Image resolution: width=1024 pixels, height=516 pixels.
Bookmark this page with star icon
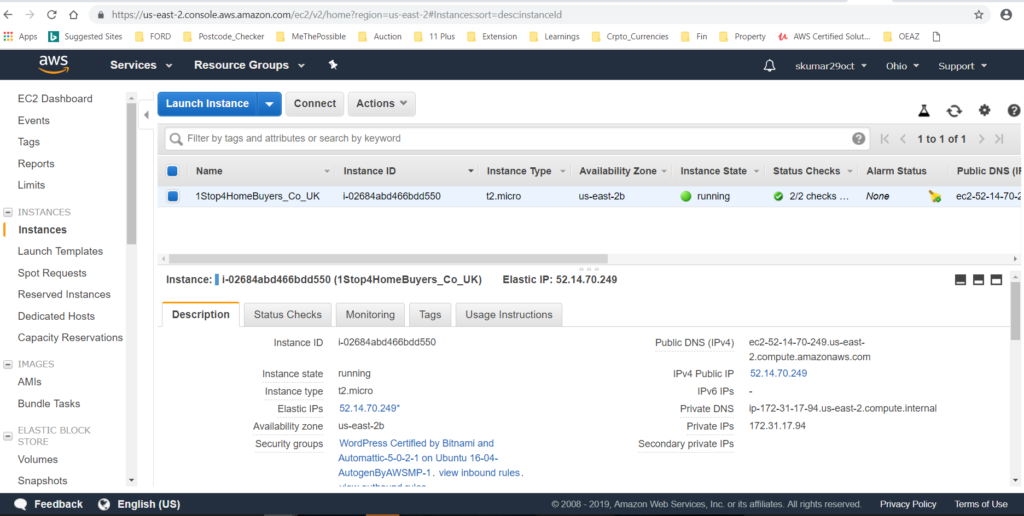[x=978, y=14]
